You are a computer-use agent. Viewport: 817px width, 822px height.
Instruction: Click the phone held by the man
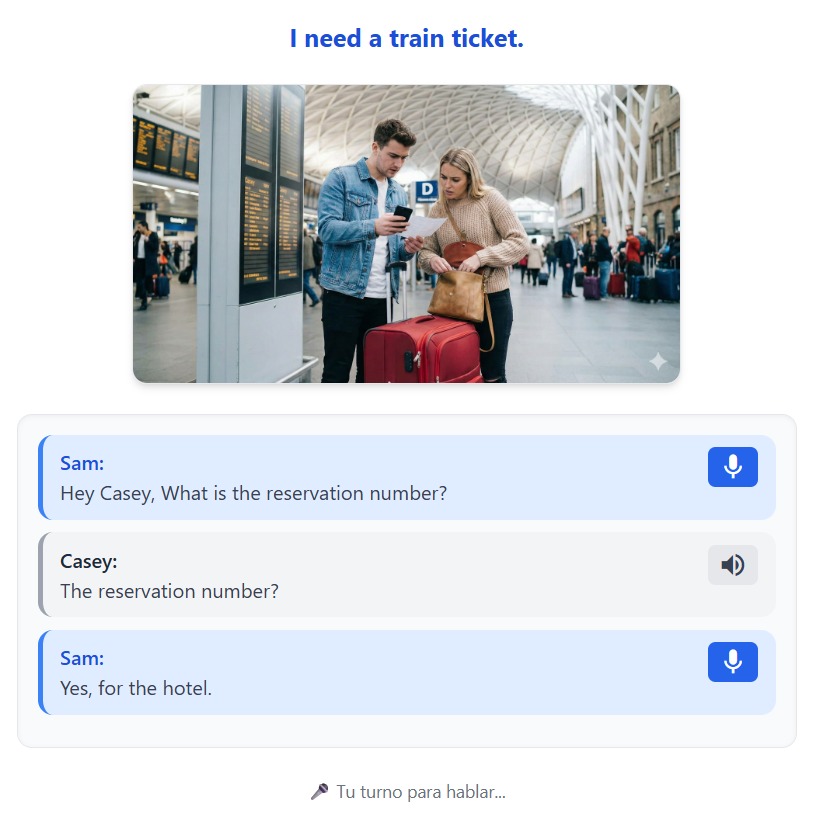(x=403, y=215)
